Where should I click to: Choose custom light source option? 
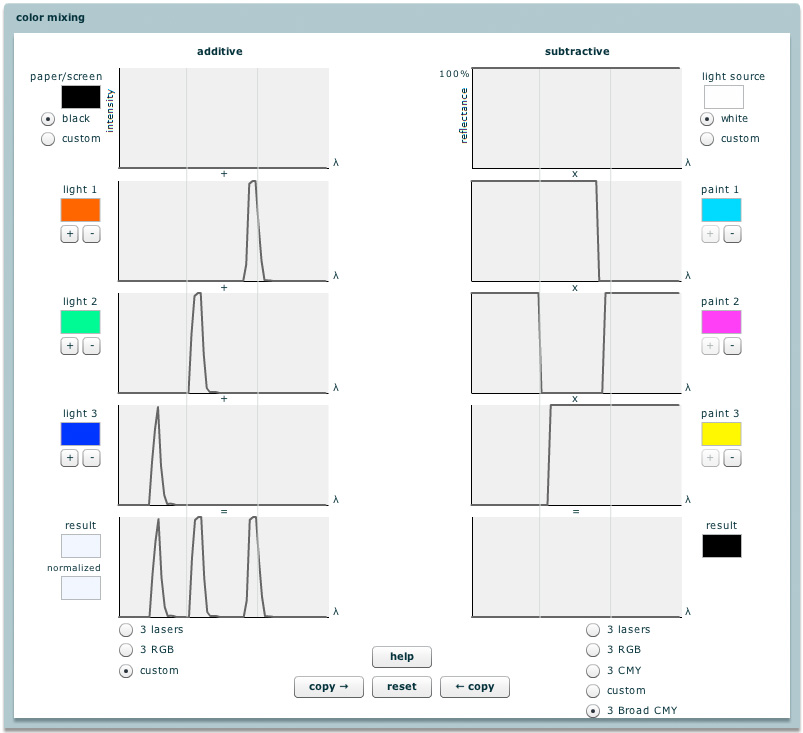coord(707,139)
